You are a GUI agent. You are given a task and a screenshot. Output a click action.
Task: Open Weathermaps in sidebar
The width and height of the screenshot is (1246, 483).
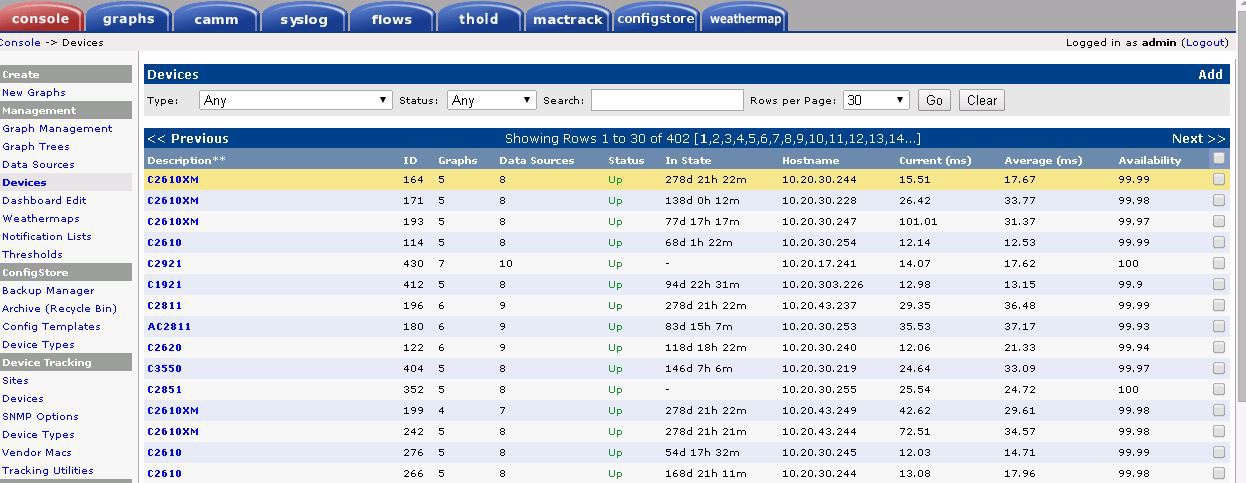(x=41, y=218)
